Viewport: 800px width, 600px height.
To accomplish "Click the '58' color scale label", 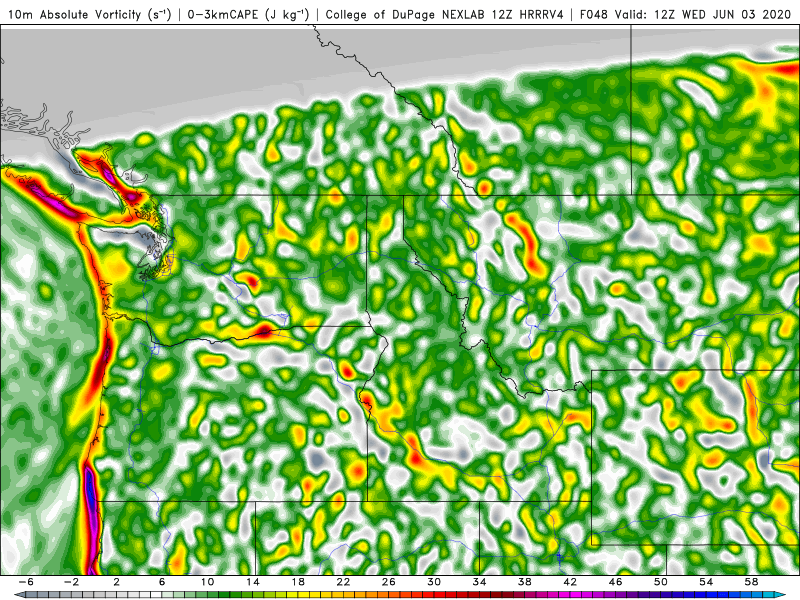I will tap(752, 582).
